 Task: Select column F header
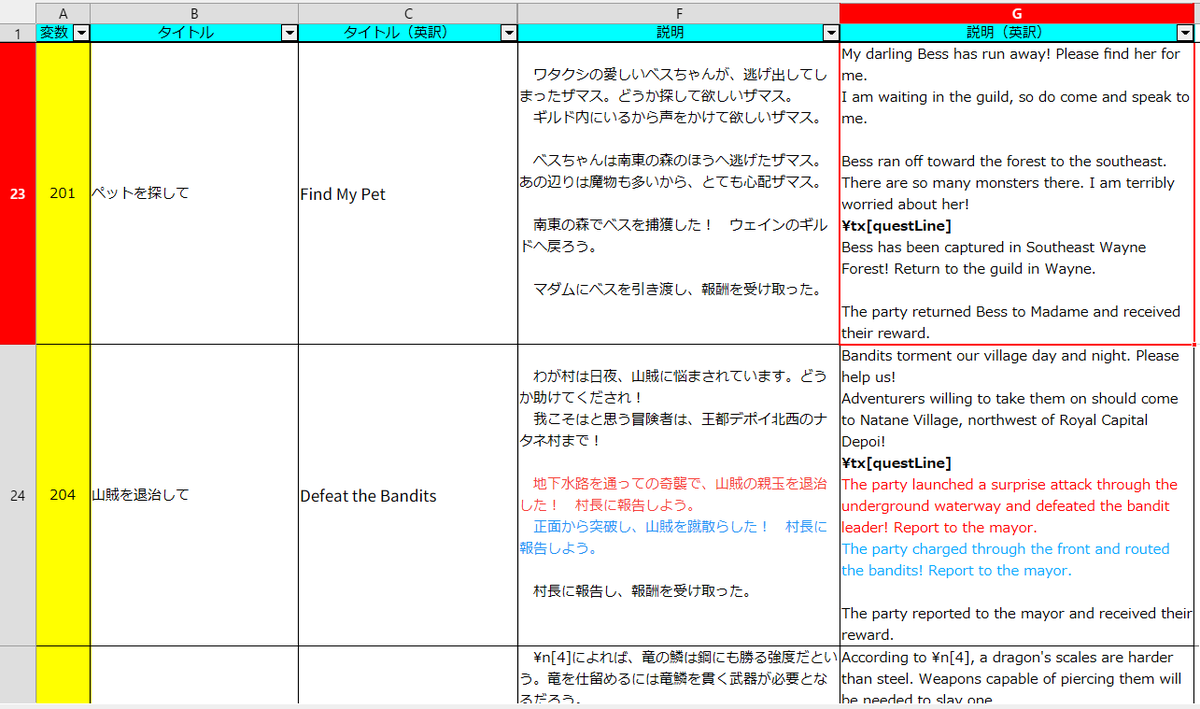pyautogui.click(x=679, y=12)
